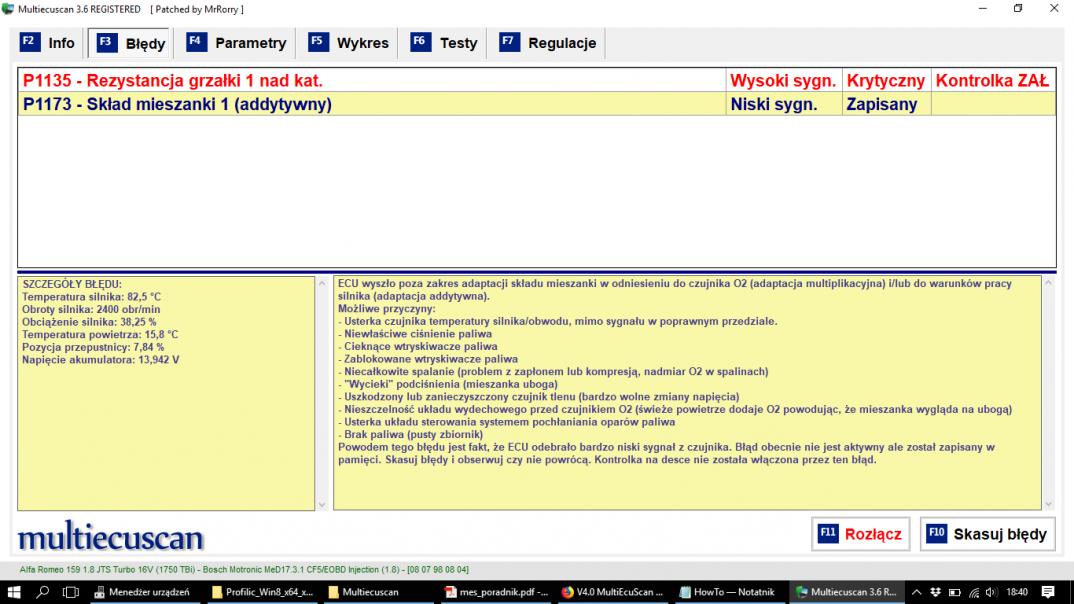Open the Parametry tab
1074x604 pixels.
[236, 43]
